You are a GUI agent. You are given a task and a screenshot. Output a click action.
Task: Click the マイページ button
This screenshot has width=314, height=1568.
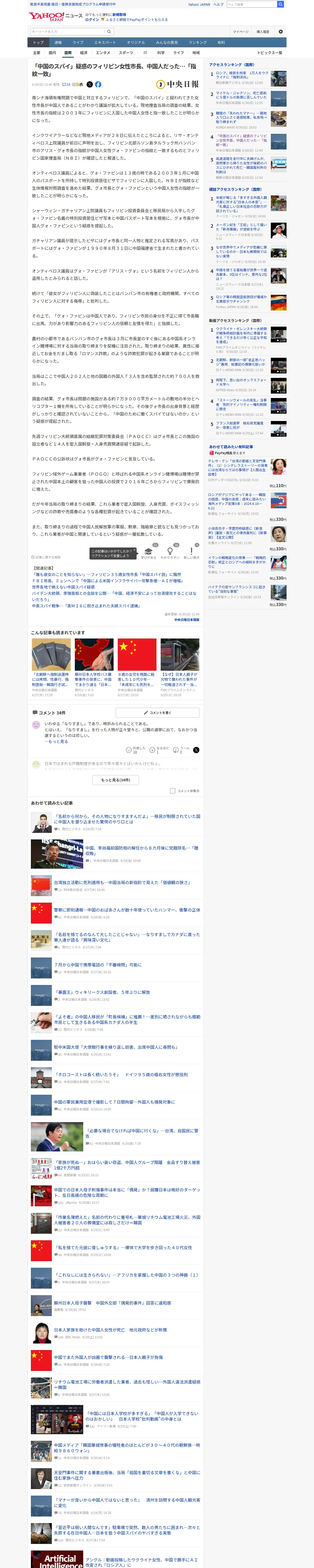pos(241,32)
